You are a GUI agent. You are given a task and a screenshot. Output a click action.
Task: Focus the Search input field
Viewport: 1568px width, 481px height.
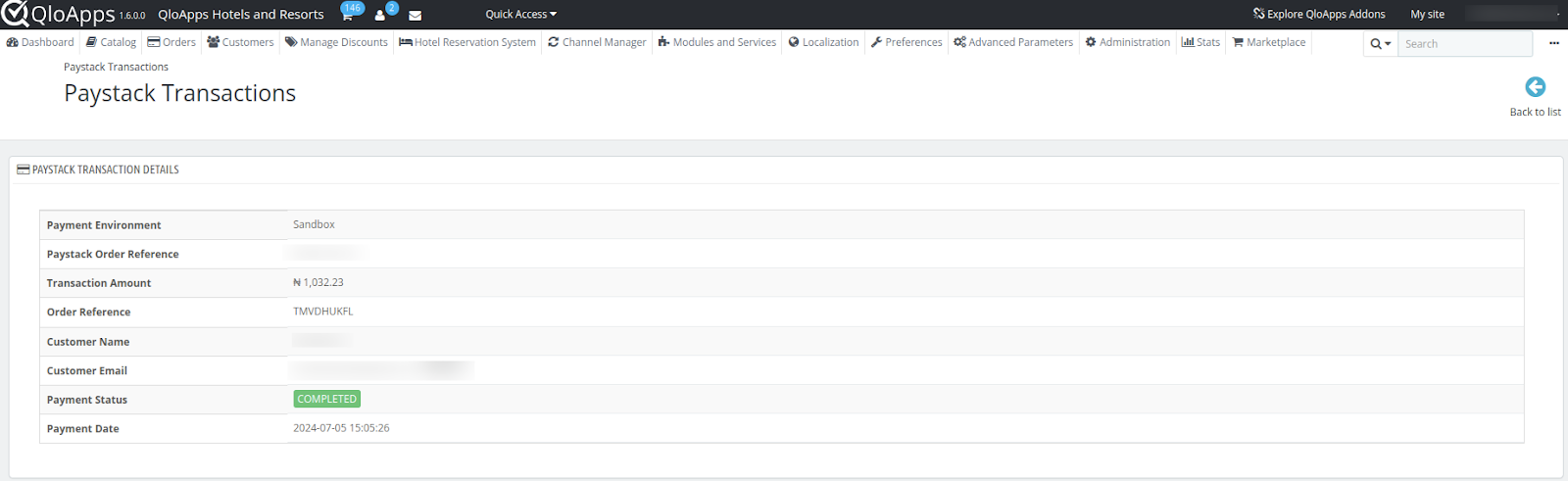pyautogui.click(x=1464, y=44)
